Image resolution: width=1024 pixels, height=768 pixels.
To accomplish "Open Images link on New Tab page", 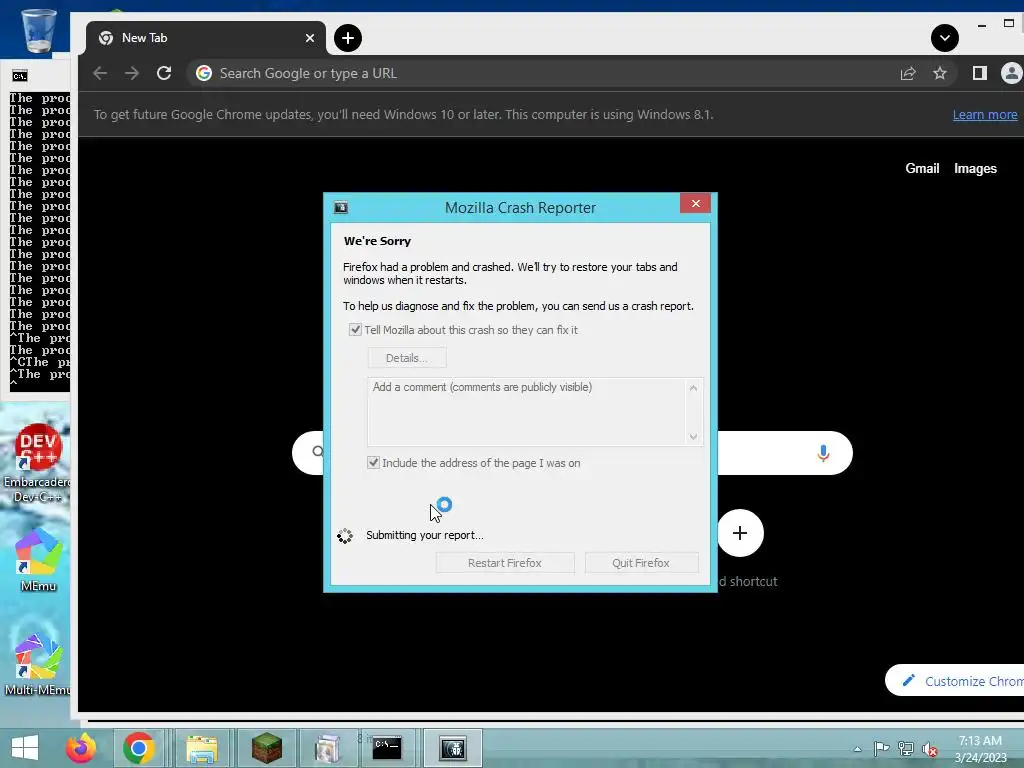I will pos(975,168).
